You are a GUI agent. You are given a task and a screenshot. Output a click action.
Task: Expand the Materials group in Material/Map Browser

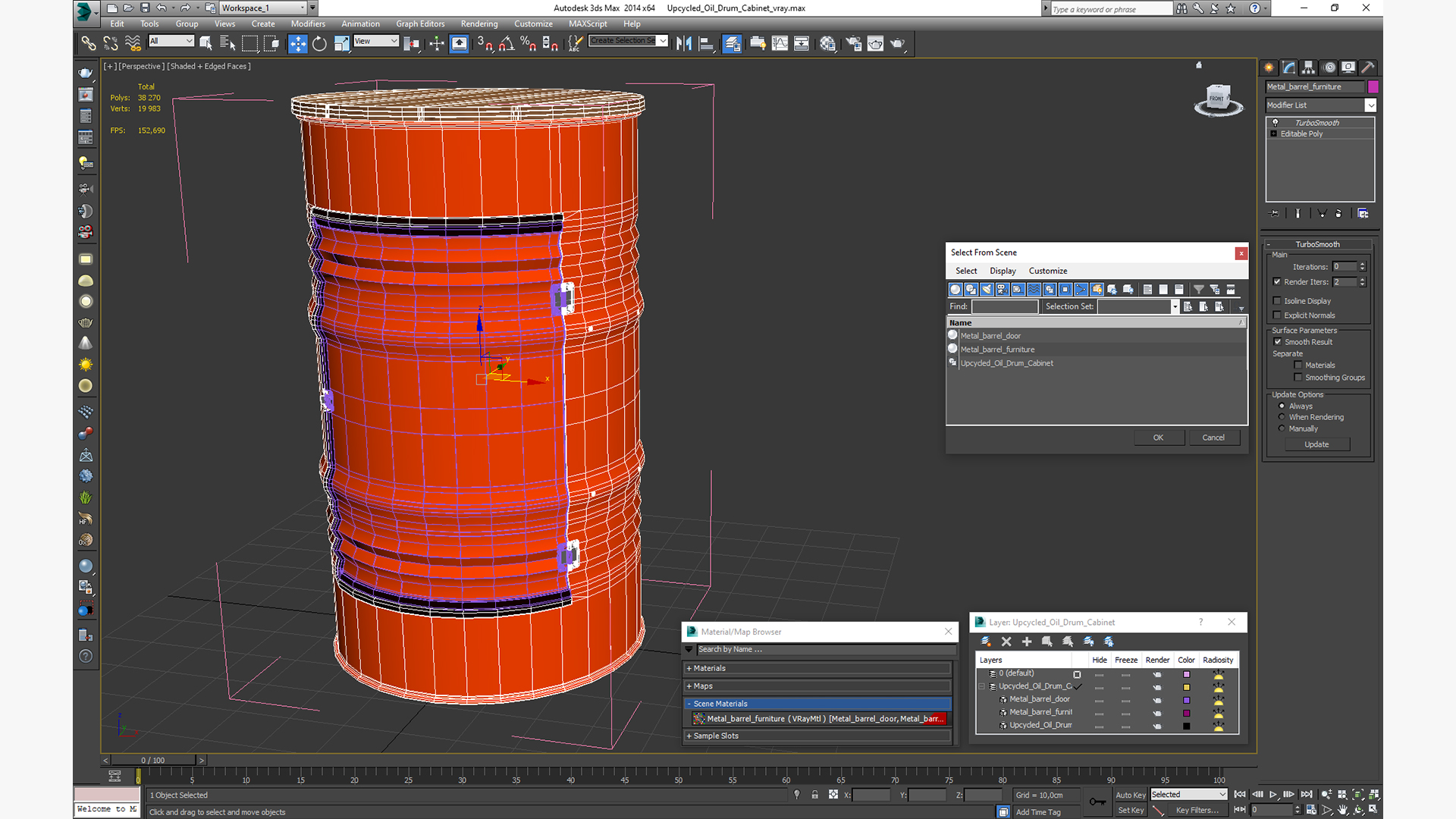tap(817, 668)
